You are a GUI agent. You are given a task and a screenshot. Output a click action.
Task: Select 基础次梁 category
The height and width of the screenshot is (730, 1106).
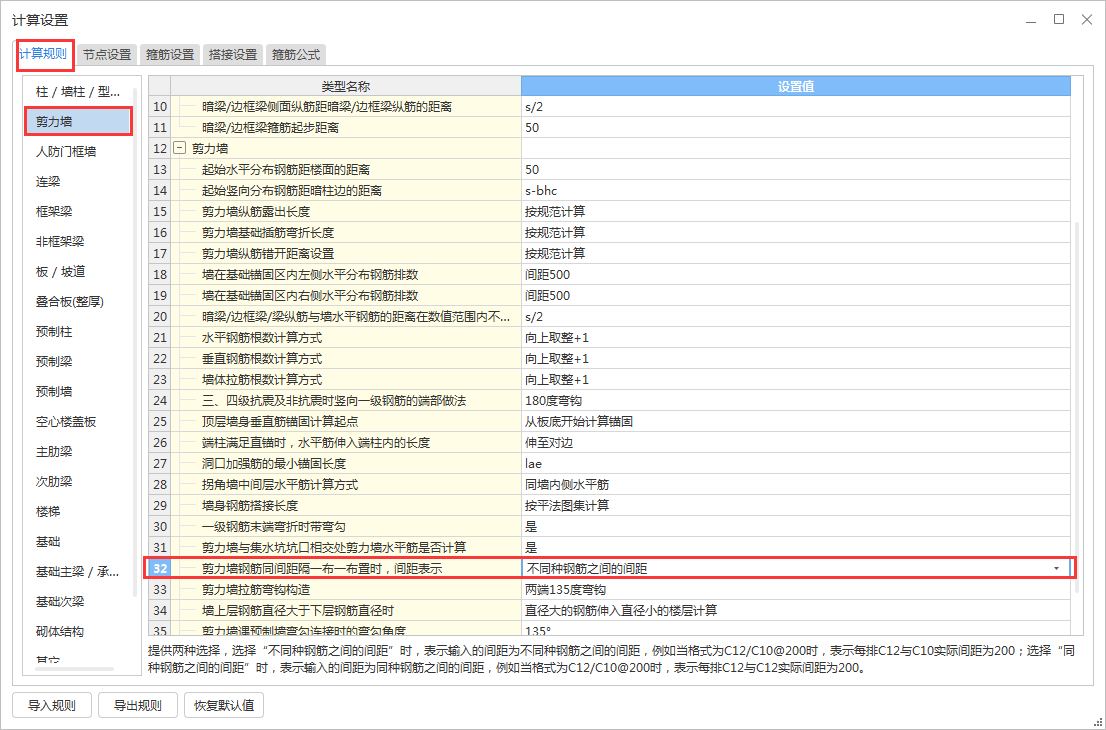(x=78, y=602)
